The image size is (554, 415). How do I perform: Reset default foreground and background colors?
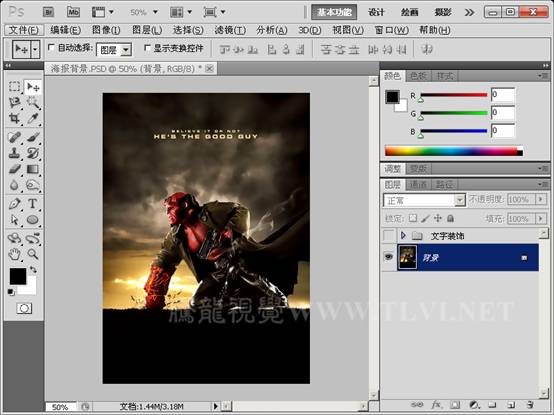point(11,292)
